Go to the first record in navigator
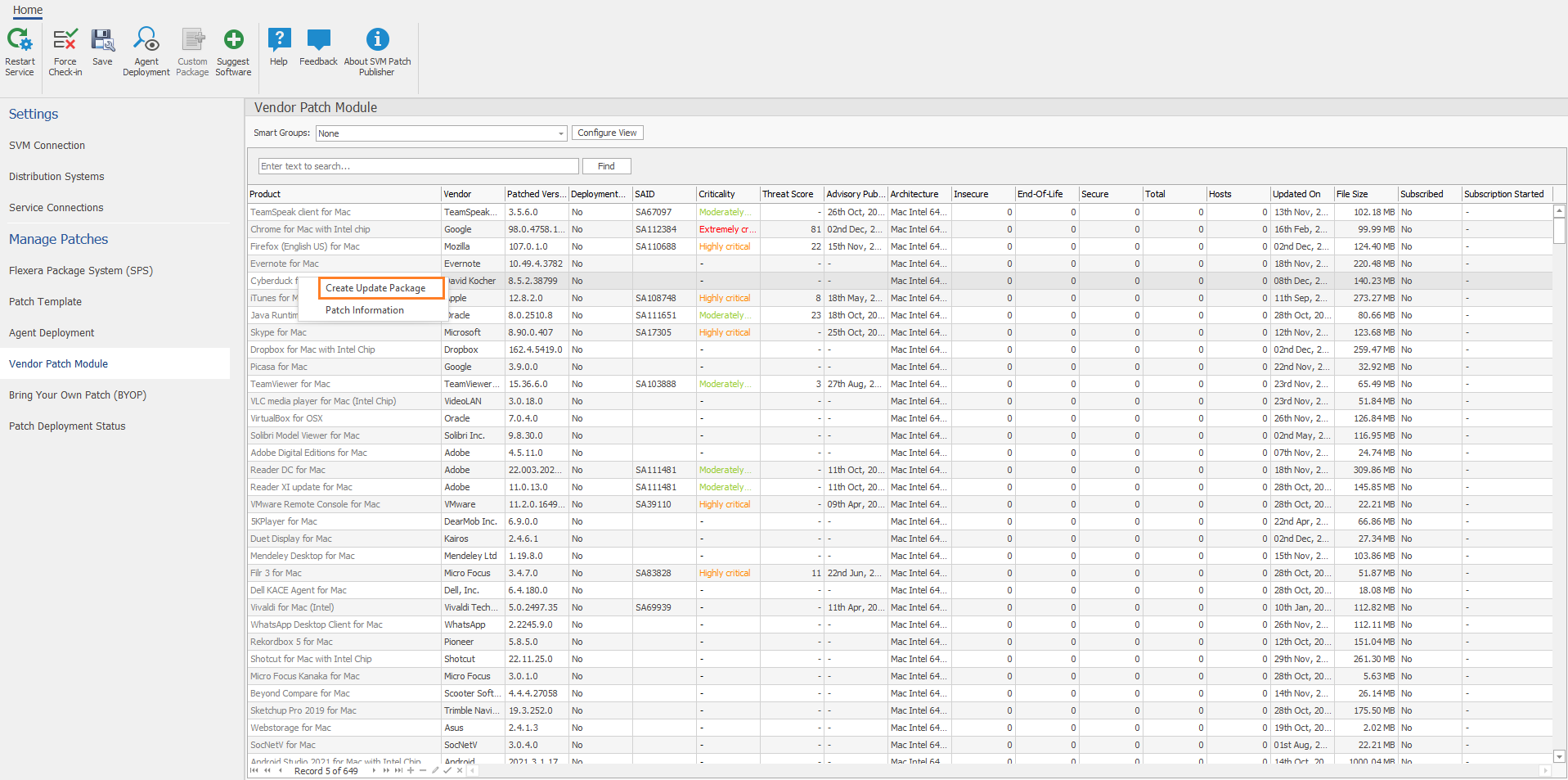The width and height of the screenshot is (1568, 780). tap(254, 770)
